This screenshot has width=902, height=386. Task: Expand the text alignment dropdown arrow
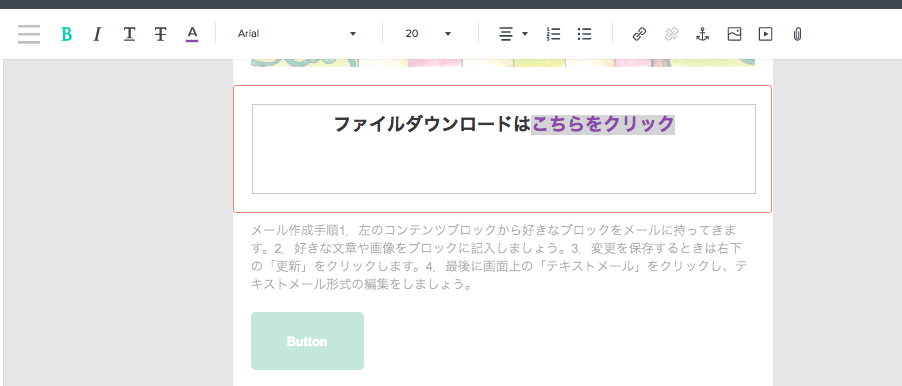coord(525,34)
